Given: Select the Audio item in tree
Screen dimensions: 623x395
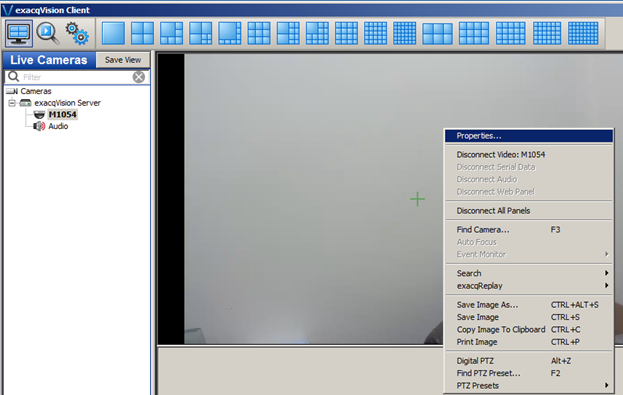Looking at the screenshot, I should pyautogui.click(x=58, y=126).
